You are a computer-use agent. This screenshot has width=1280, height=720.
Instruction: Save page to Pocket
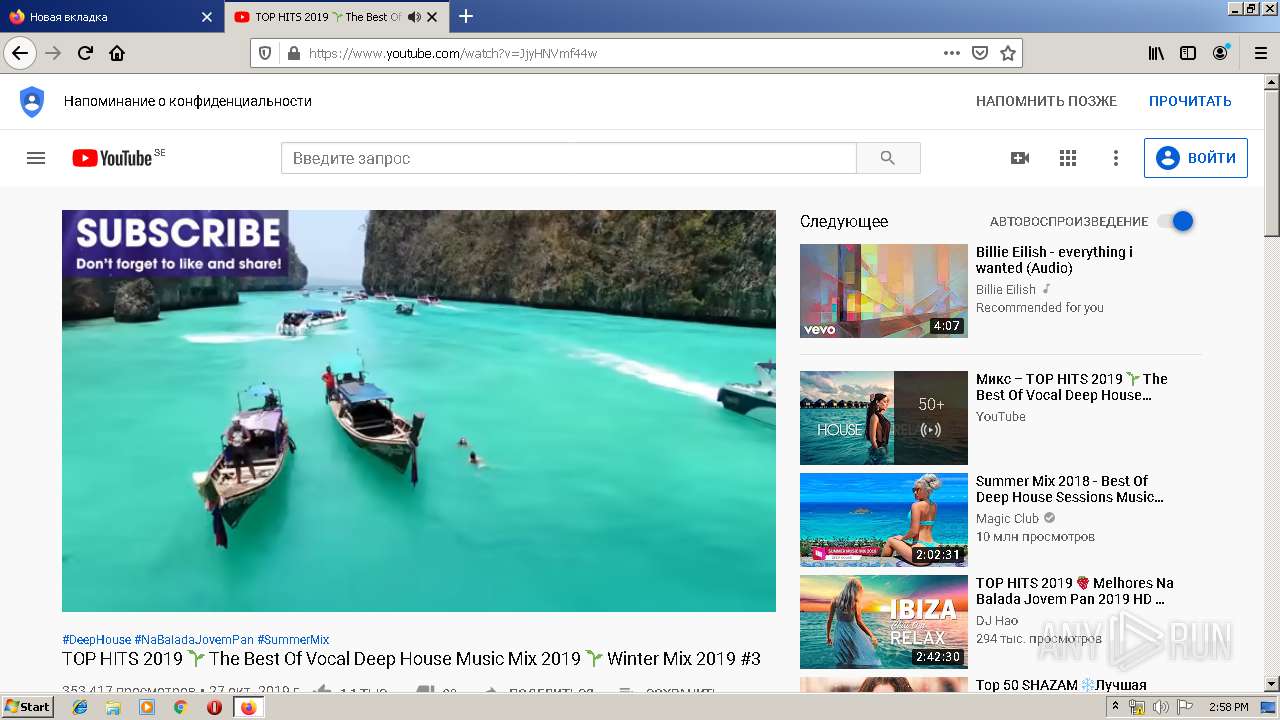[x=980, y=53]
